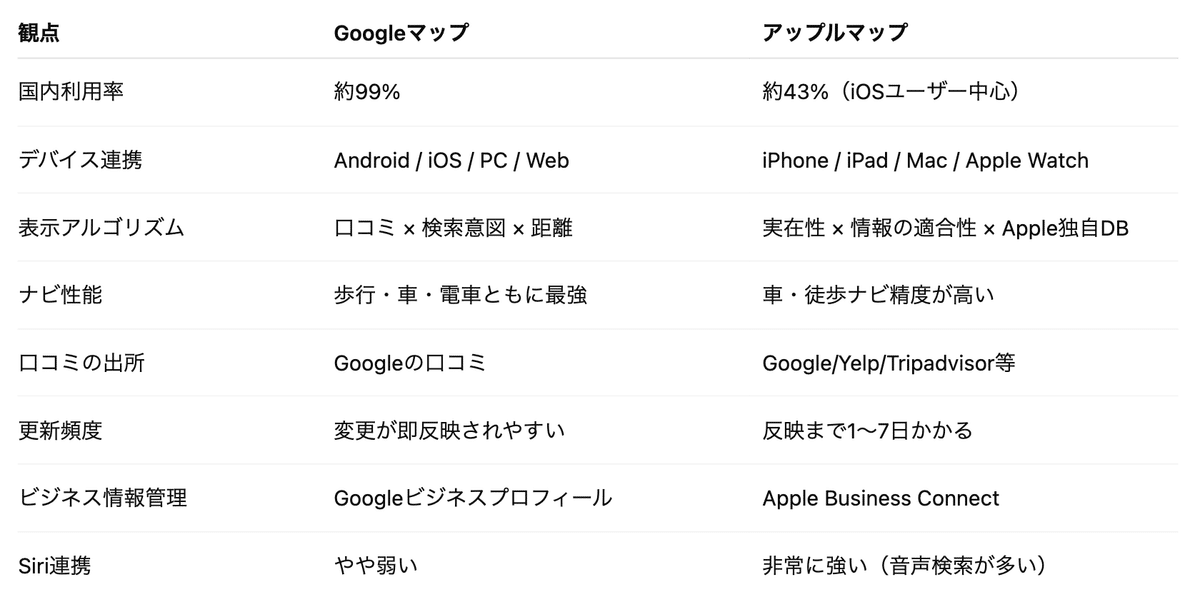Select the デバイス連携 row label

coord(80,160)
